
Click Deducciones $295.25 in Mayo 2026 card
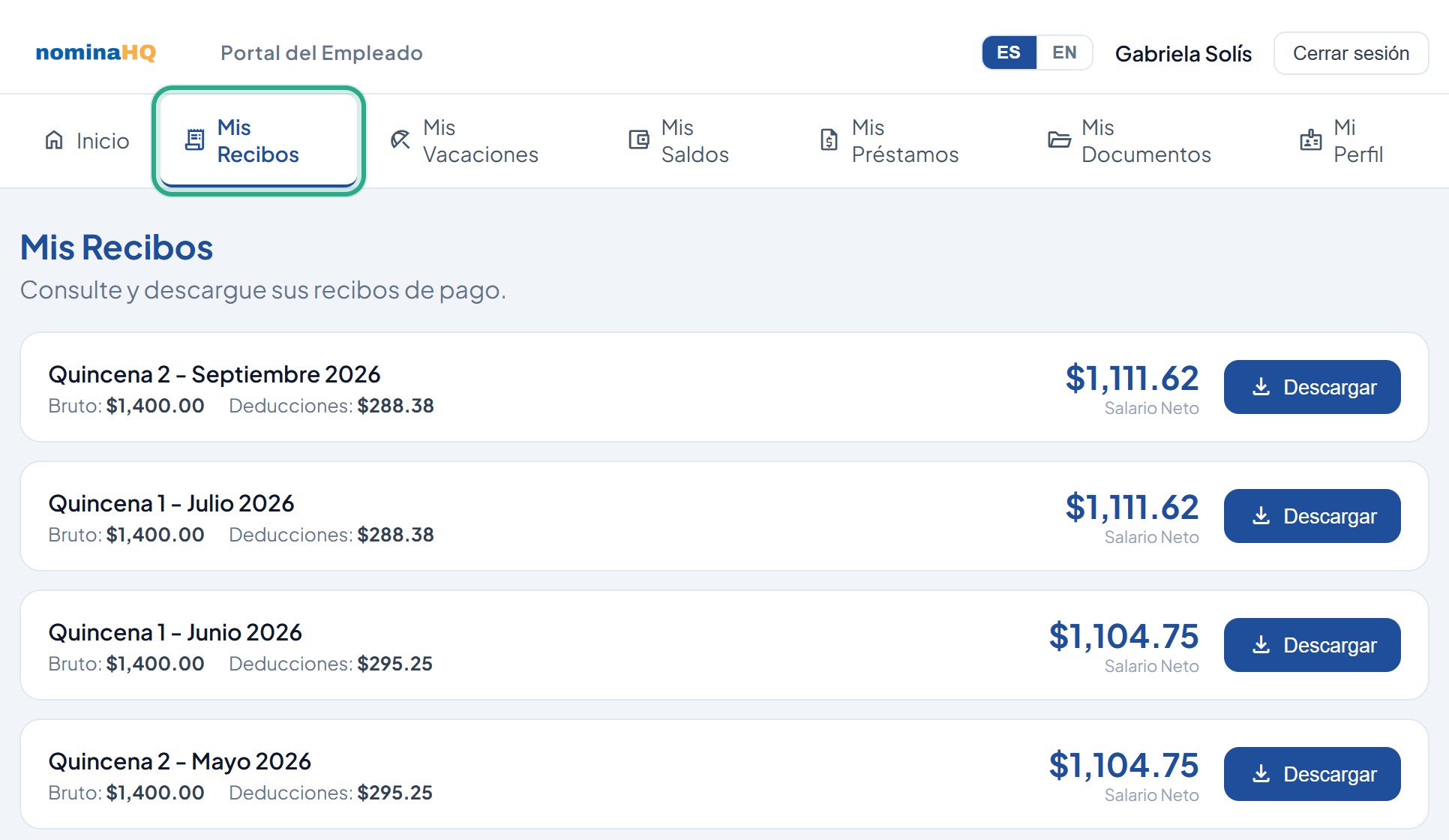pos(331,793)
